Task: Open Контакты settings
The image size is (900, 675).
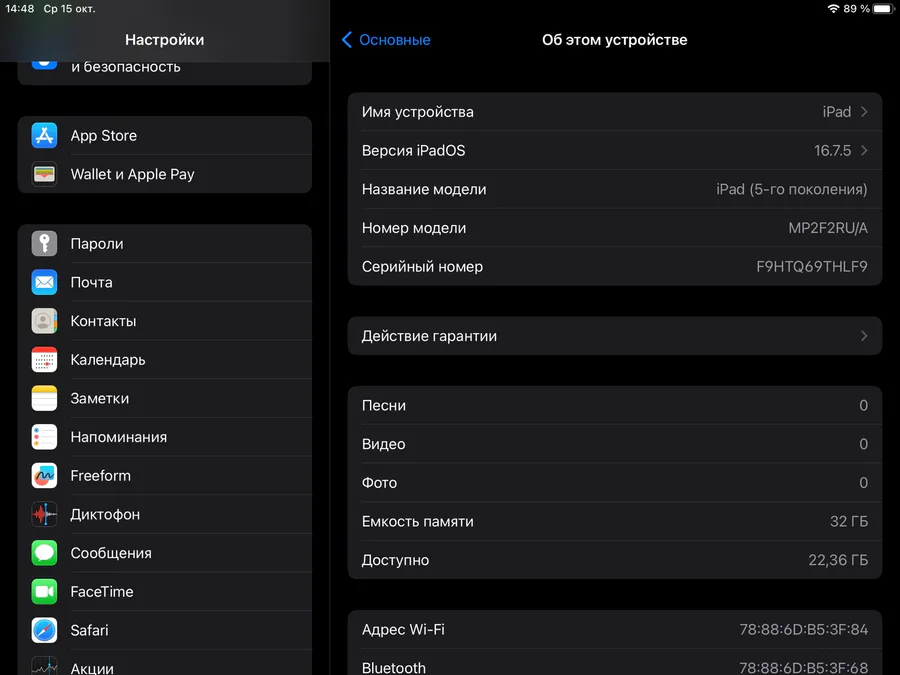Action: (165, 321)
